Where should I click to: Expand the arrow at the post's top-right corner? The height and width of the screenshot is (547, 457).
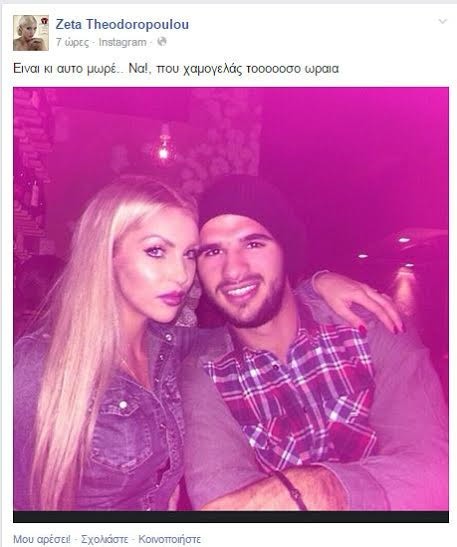point(442,22)
